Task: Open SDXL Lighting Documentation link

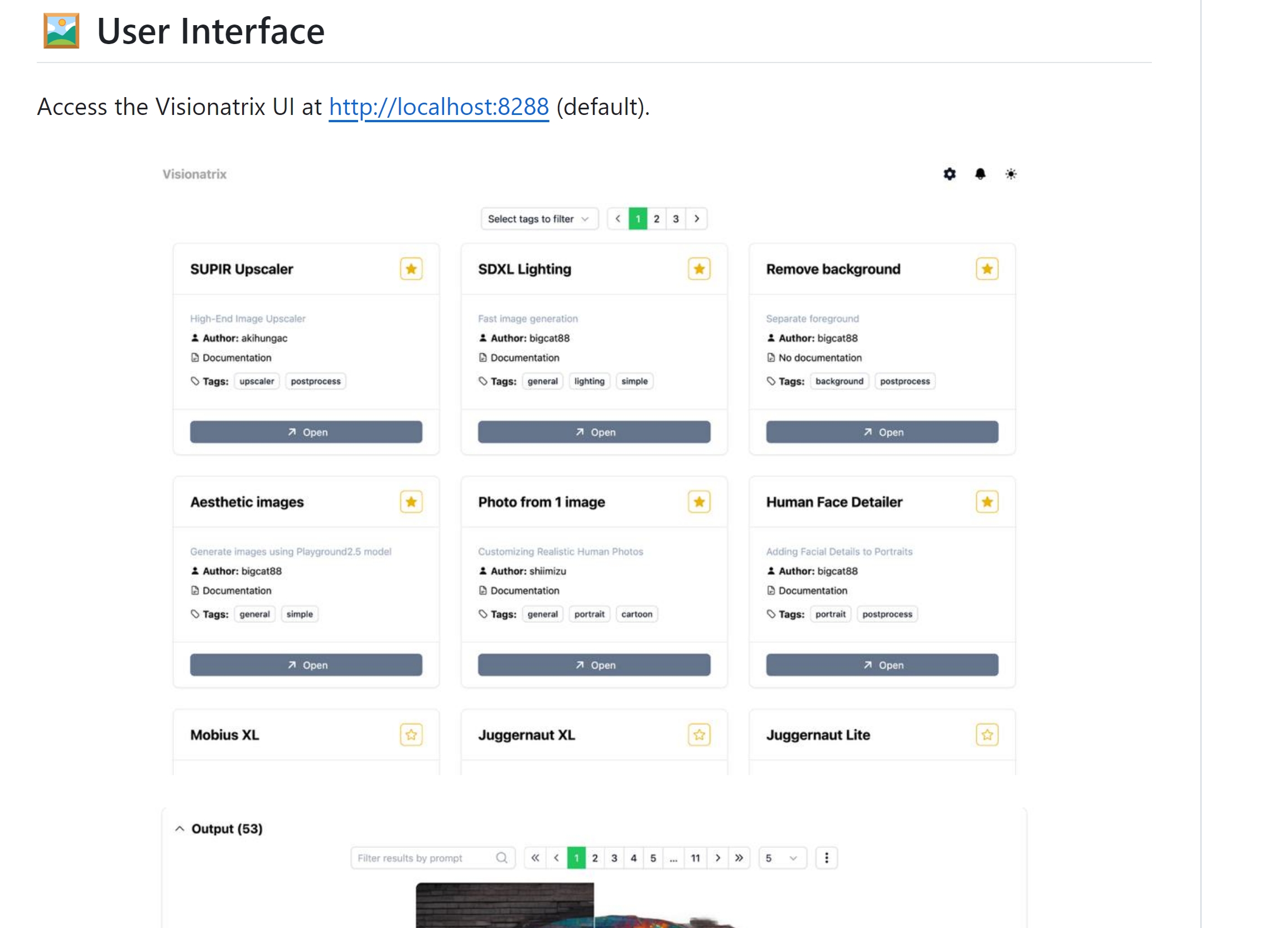Action: pos(525,358)
